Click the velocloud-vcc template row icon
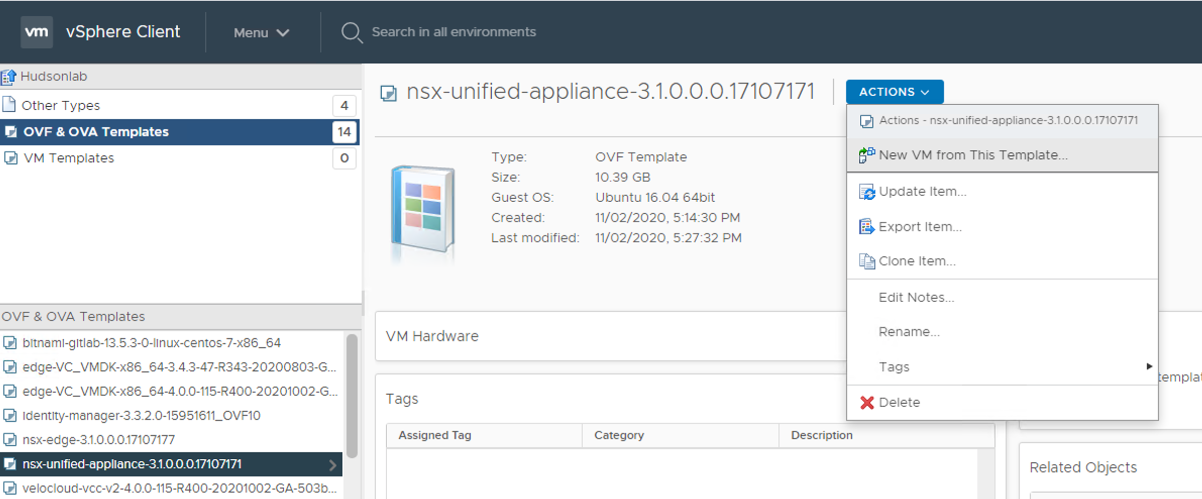The height and width of the screenshot is (499, 1202). coord(11,488)
